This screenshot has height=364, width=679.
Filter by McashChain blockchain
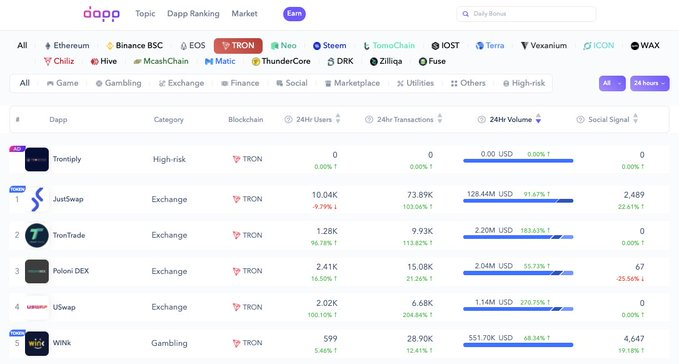pyautogui.click(x=161, y=61)
